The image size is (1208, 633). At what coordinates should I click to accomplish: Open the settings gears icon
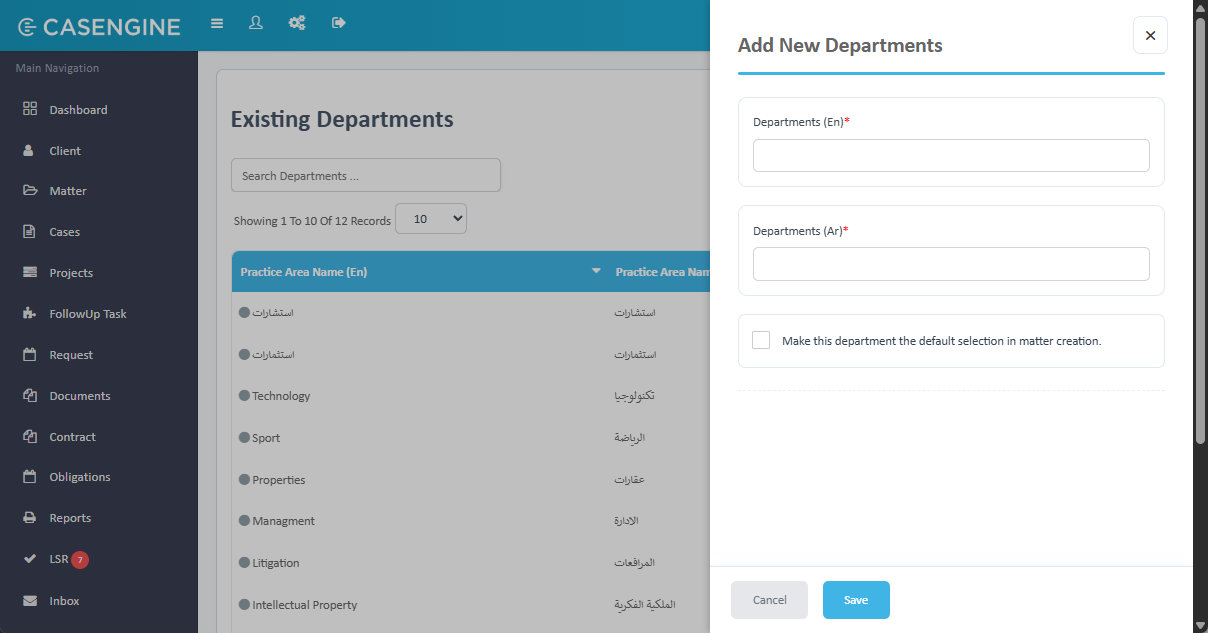point(297,22)
